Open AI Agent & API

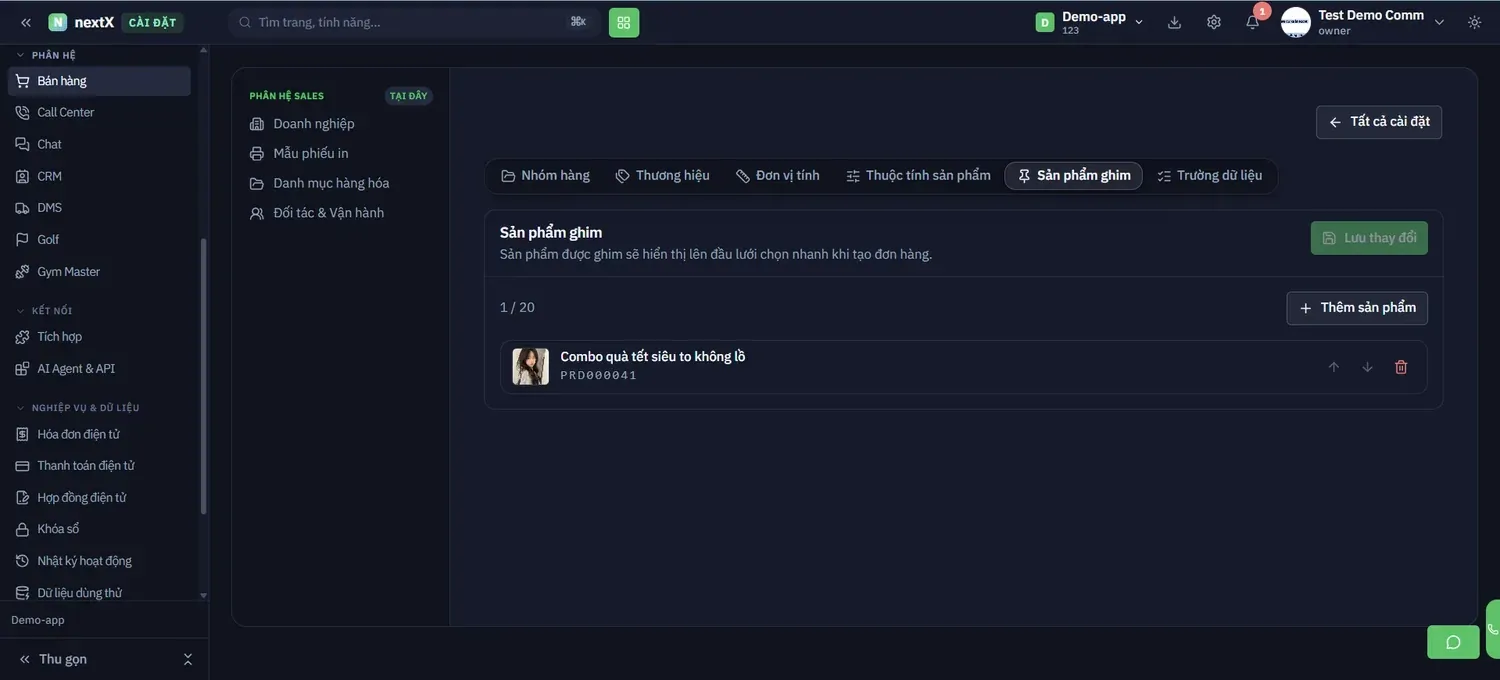(99, 369)
